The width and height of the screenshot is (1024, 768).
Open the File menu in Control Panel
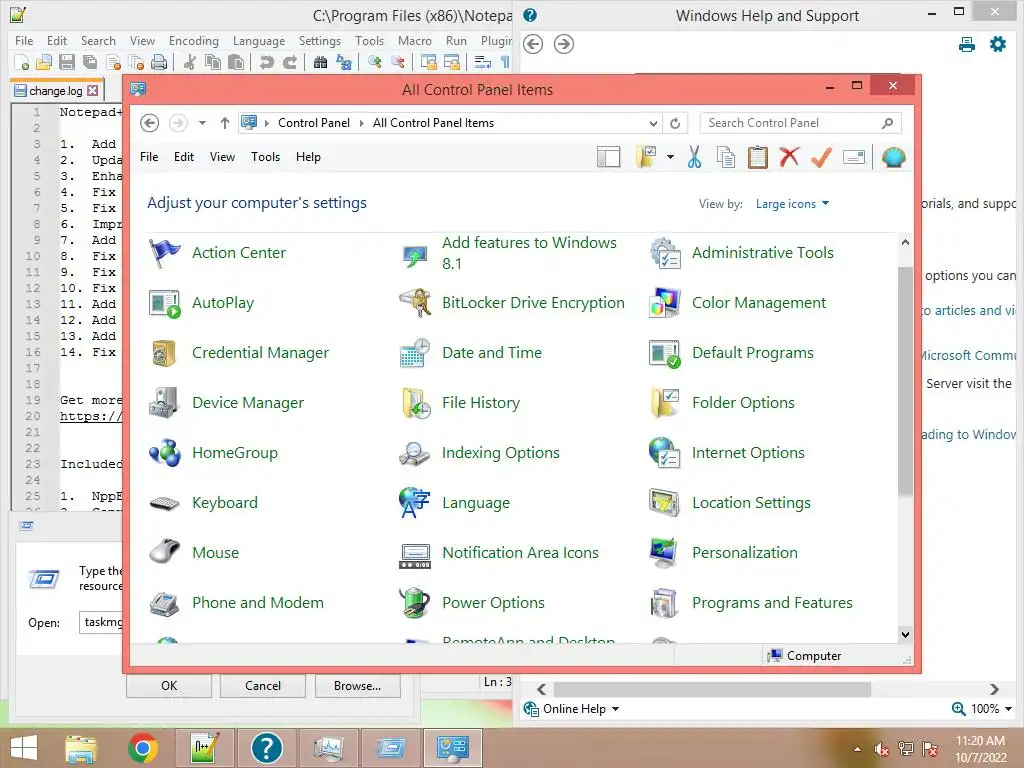tap(149, 157)
